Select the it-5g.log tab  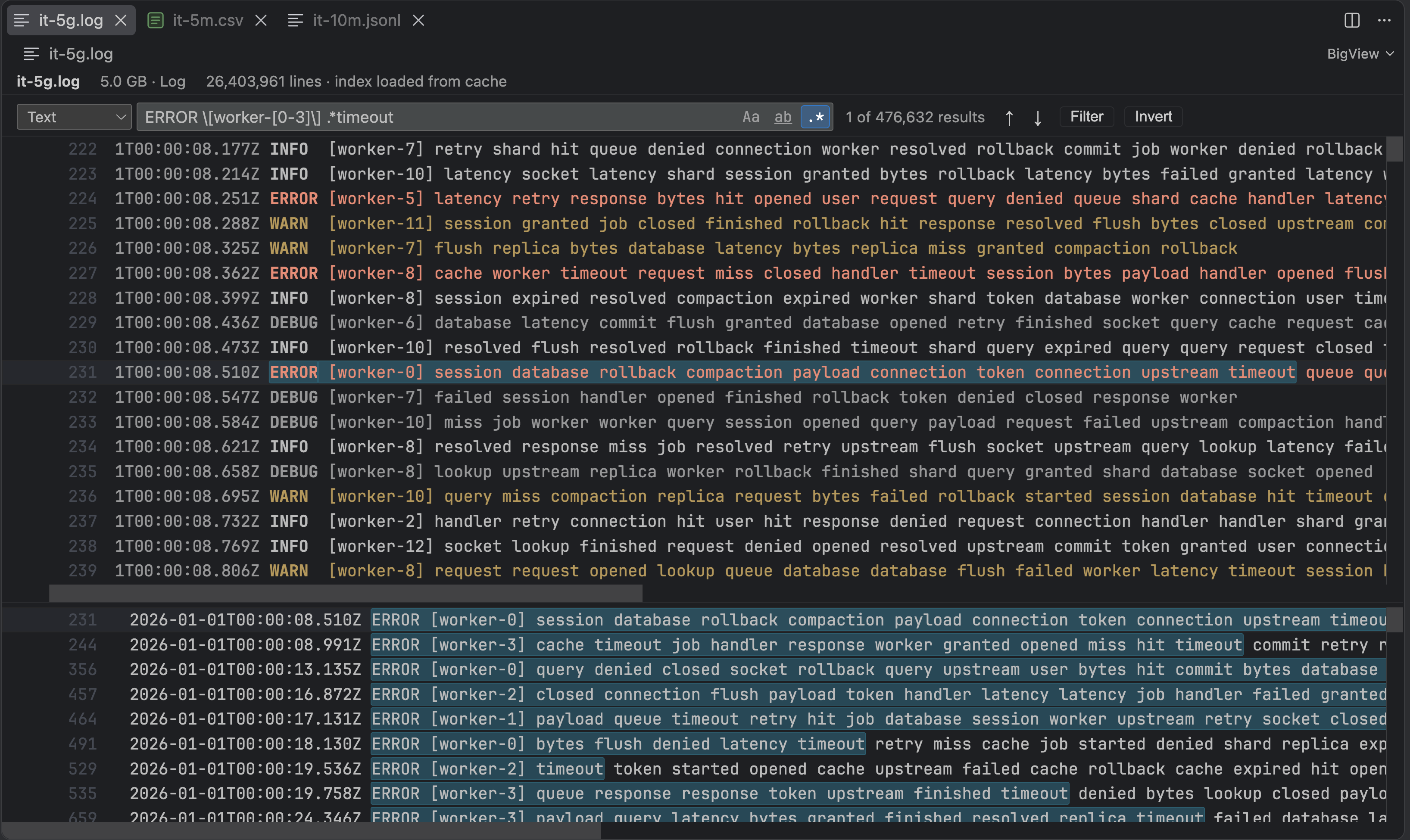tap(71, 20)
